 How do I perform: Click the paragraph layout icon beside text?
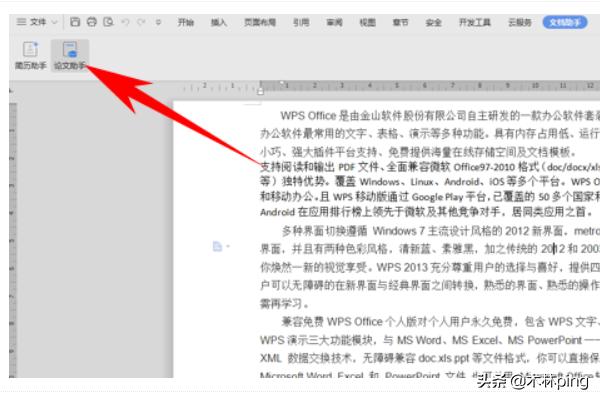[217, 246]
